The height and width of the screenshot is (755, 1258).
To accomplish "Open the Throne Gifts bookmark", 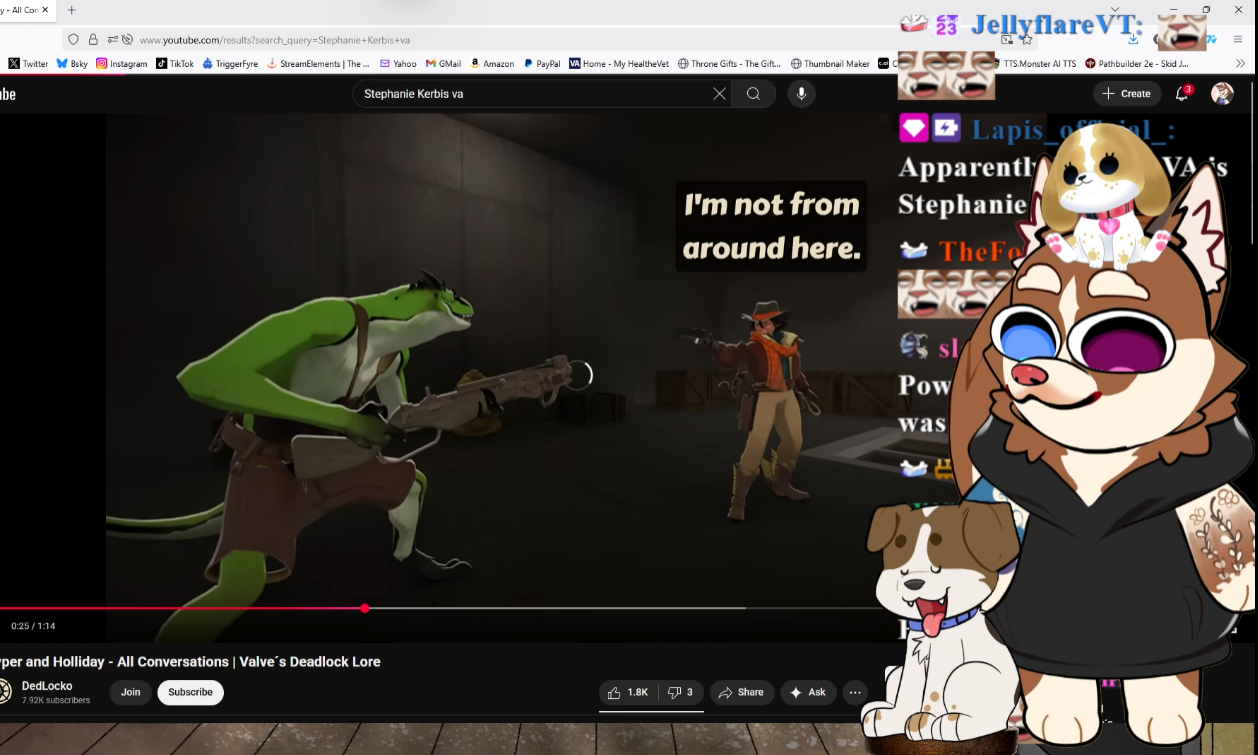I will pos(729,64).
